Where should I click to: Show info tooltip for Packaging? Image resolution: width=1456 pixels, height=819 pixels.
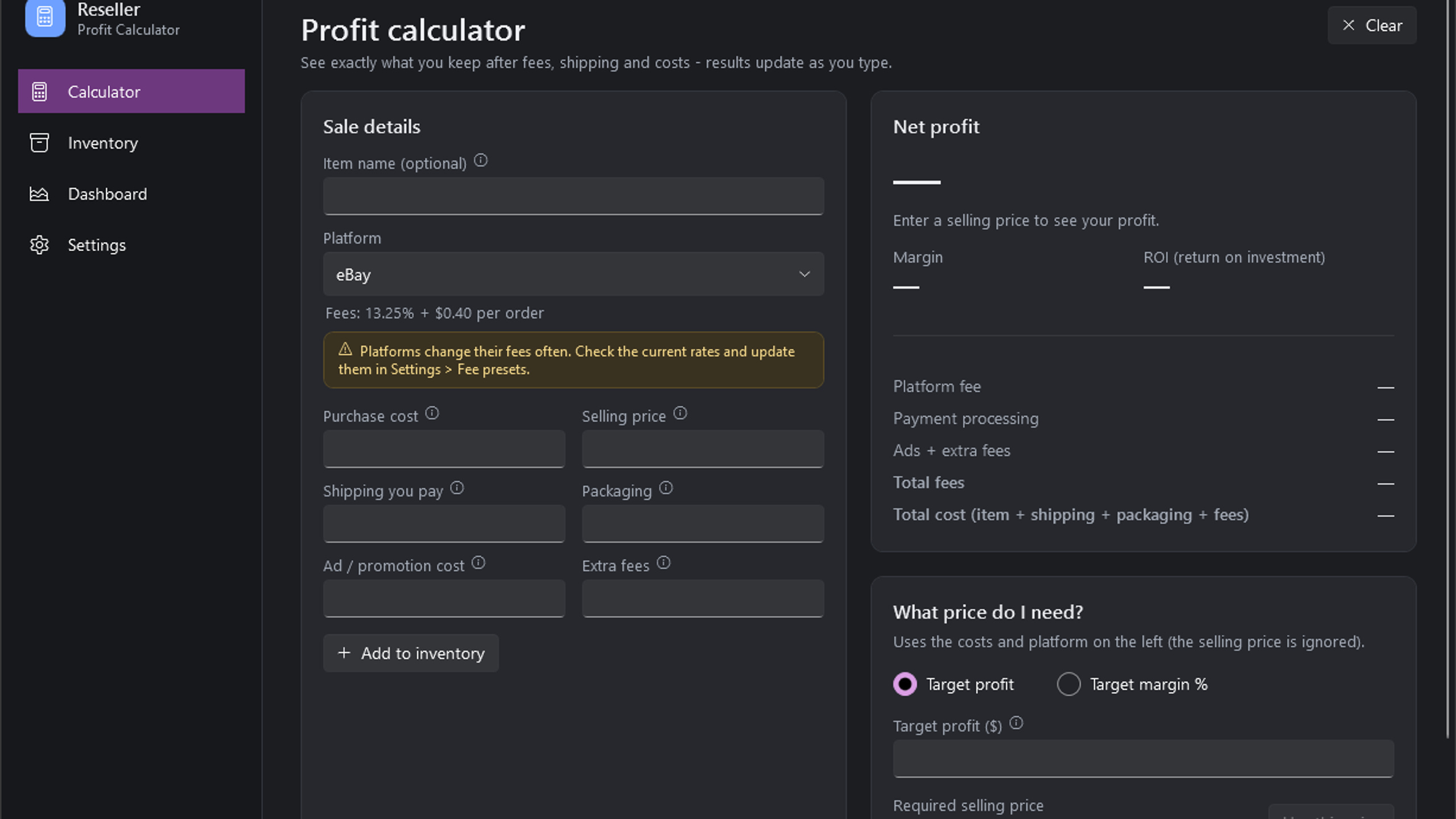point(666,489)
